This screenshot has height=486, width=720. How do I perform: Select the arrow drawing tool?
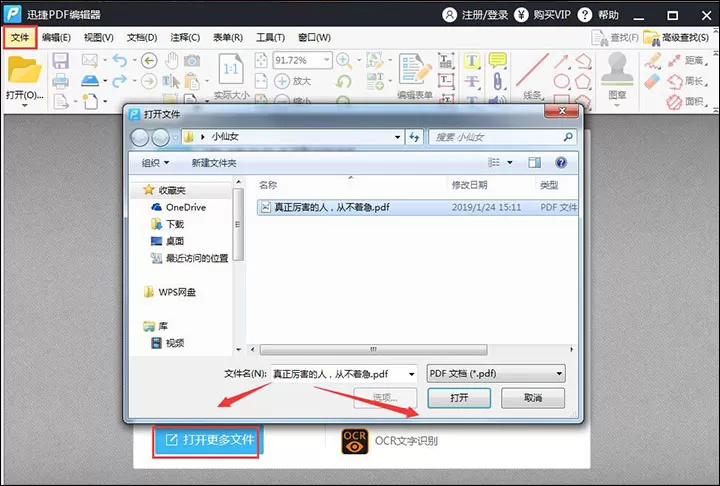pos(561,61)
